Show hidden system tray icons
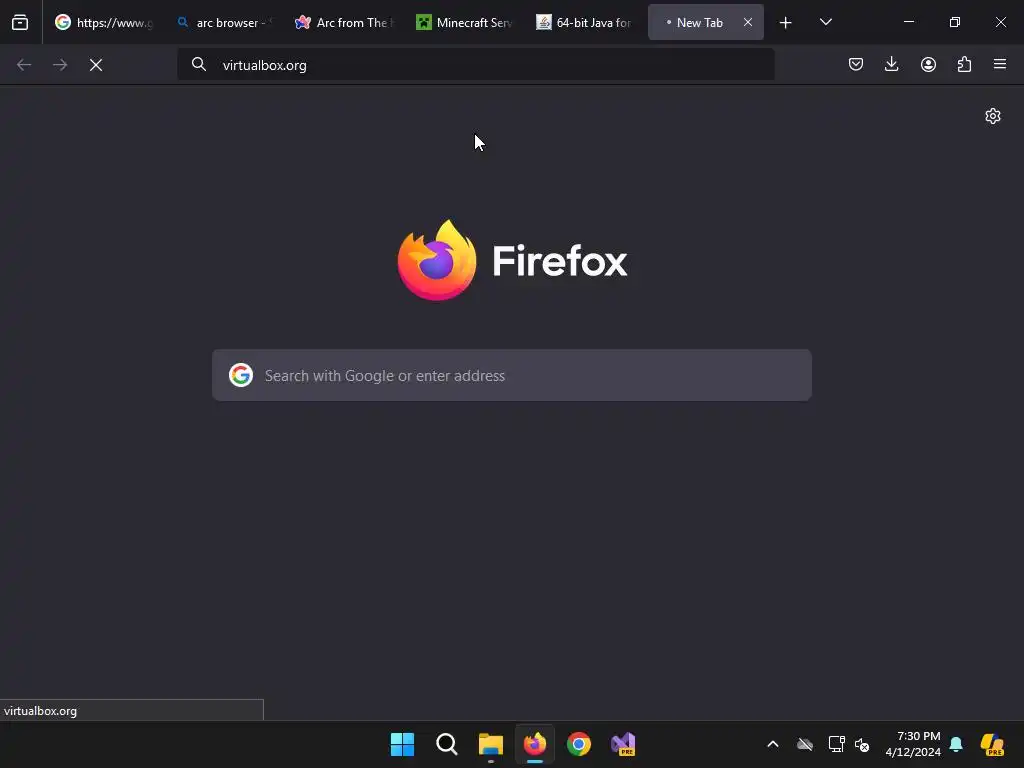Screen dimensions: 1024x768 point(773,744)
